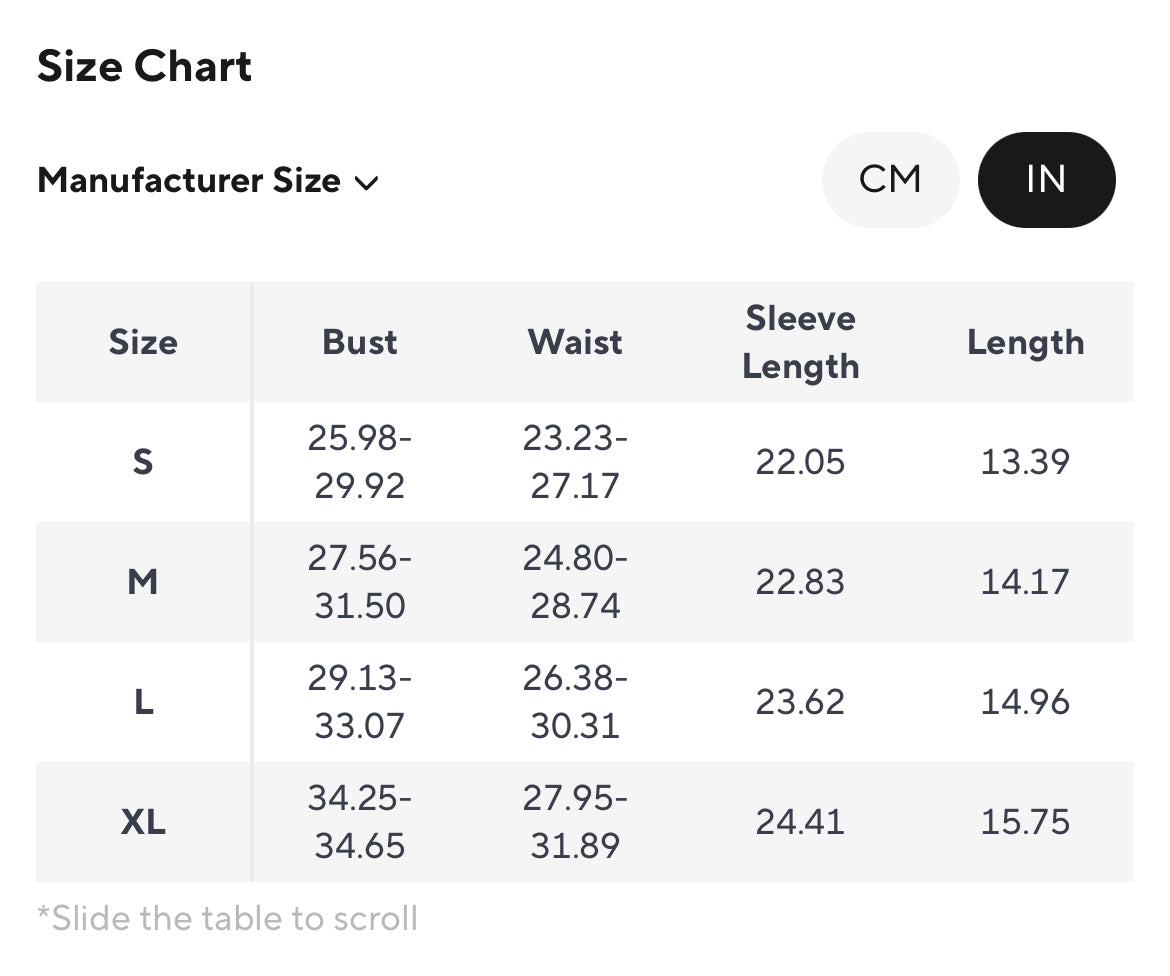Switch units to CM

pyautogui.click(x=890, y=180)
